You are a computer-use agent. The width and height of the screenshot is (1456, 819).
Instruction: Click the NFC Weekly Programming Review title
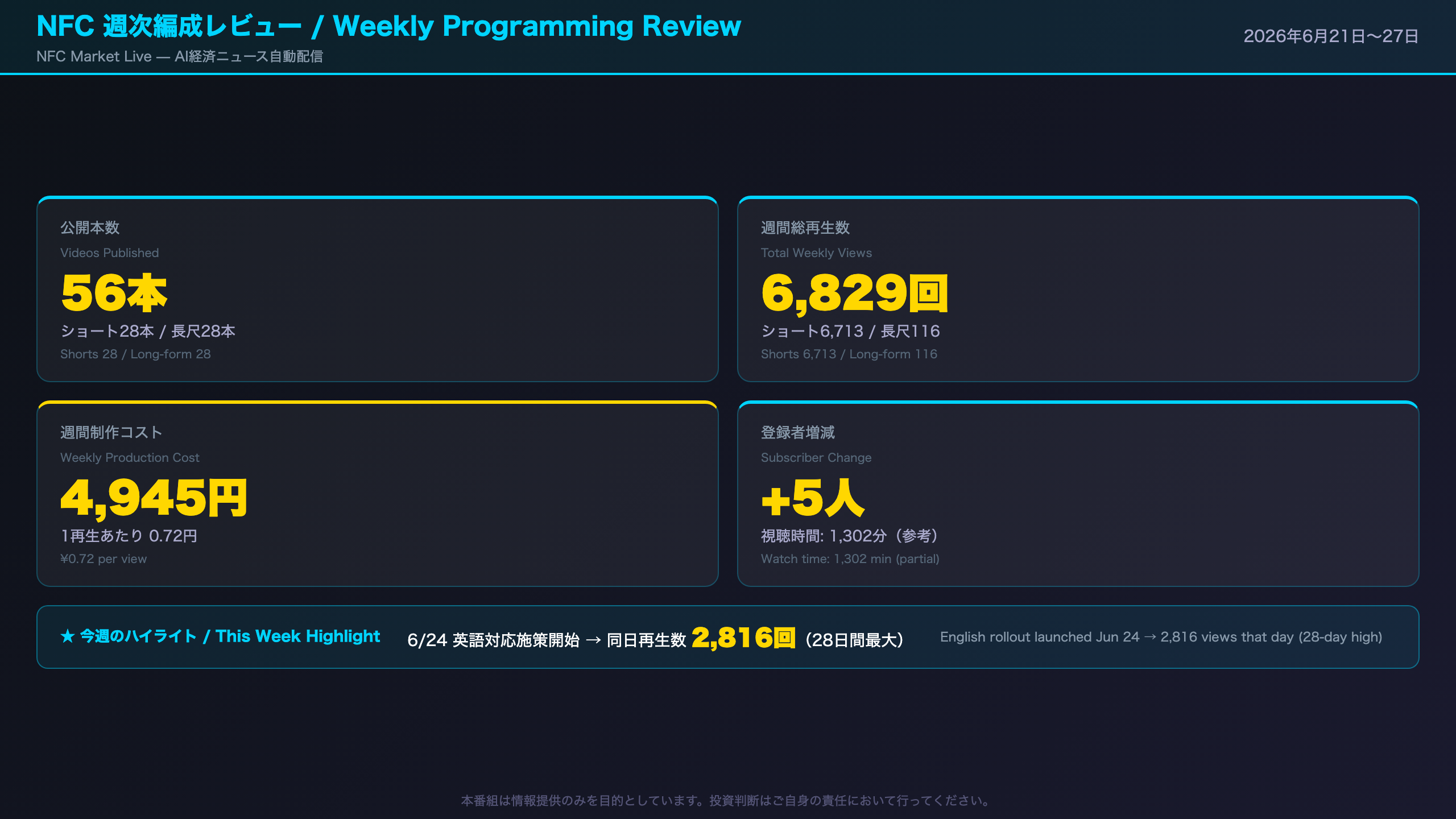pyautogui.click(x=388, y=26)
